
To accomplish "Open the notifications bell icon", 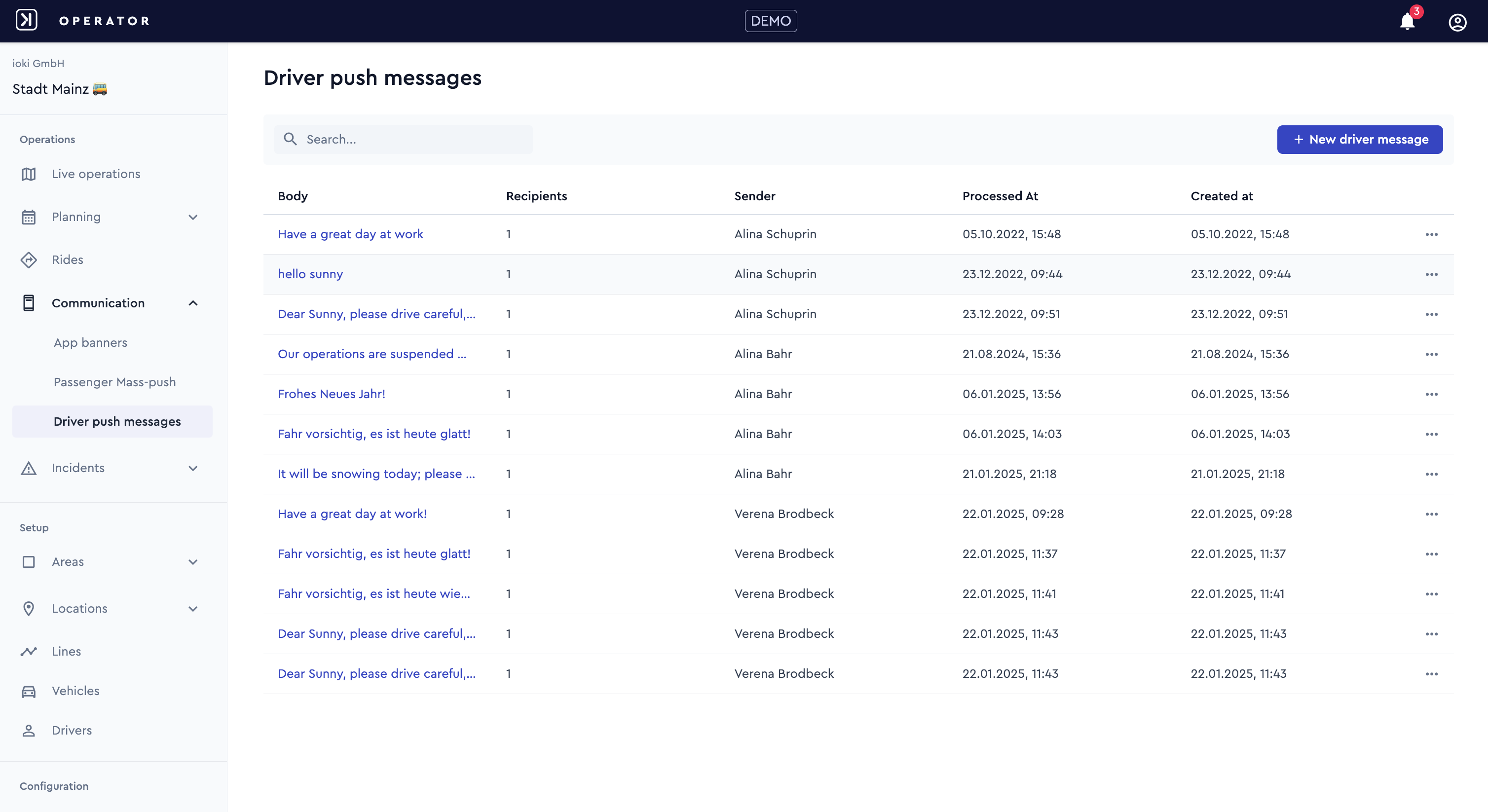I will [x=1407, y=21].
